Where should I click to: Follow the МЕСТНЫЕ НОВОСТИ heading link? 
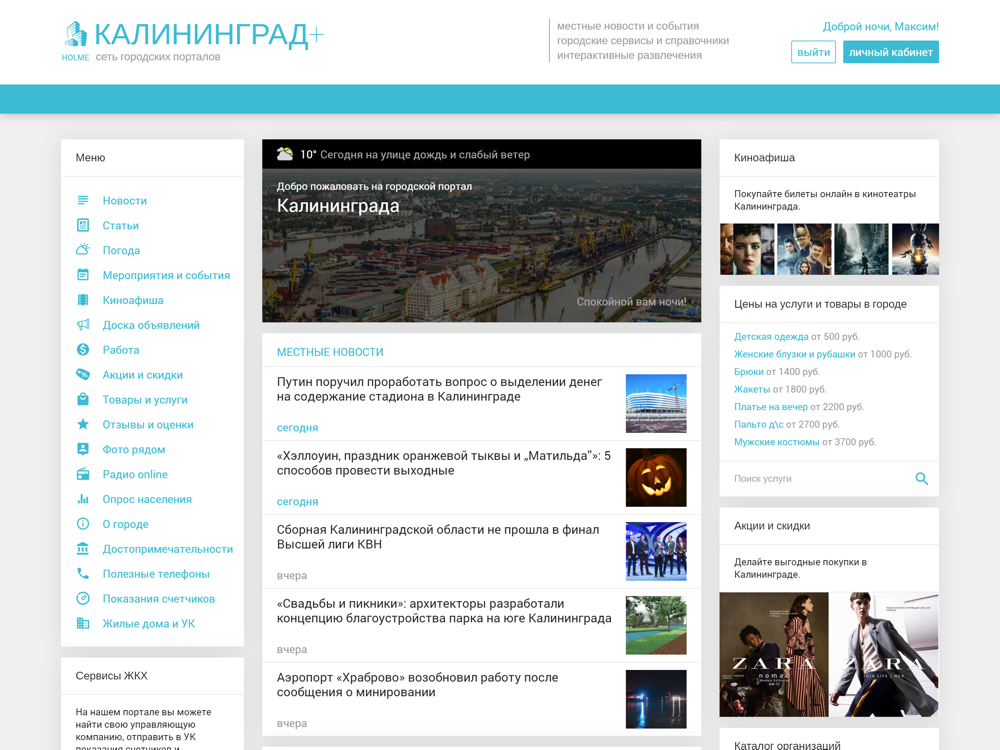(330, 352)
